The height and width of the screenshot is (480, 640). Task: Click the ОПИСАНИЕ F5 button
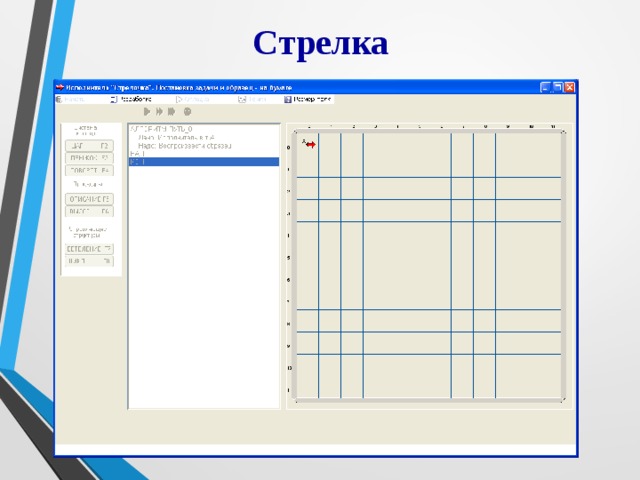click(x=89, y=199)
